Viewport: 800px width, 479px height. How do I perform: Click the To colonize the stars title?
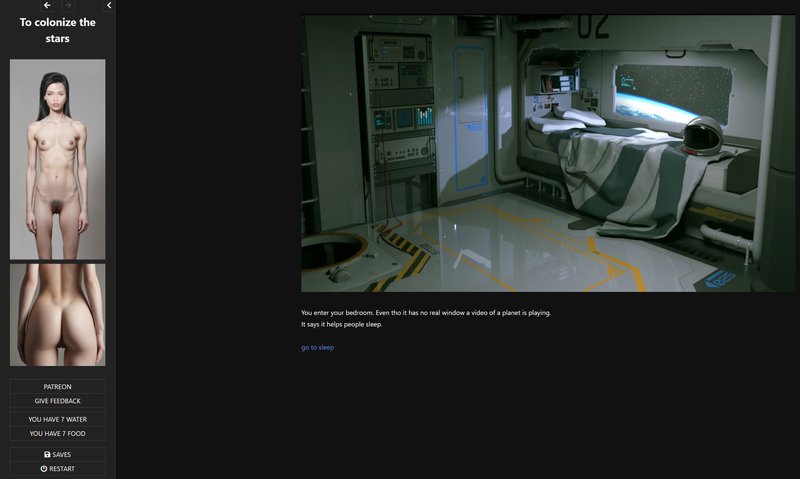tap(58, 30)
